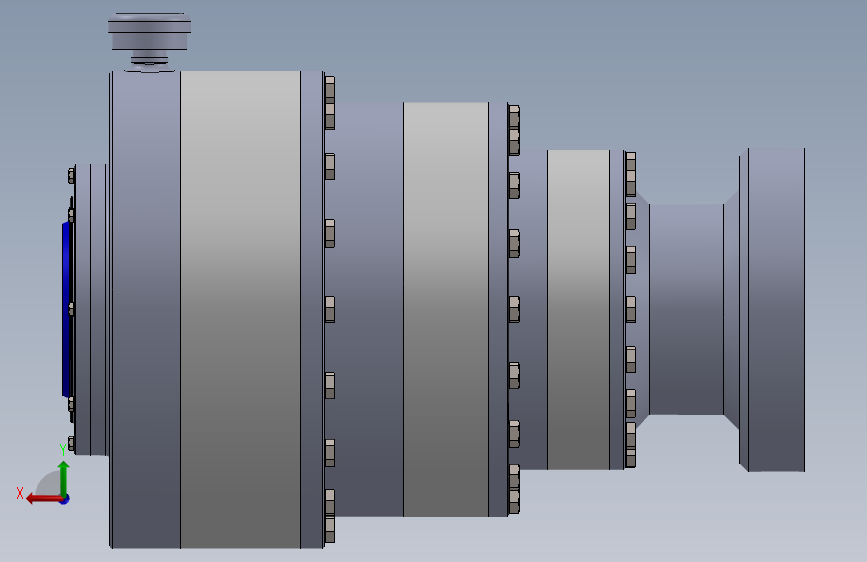Select the largest light-gray ring gear housing
Image resolution: width=867 pixels, height=562 pixels.
(x=241, y=310)
